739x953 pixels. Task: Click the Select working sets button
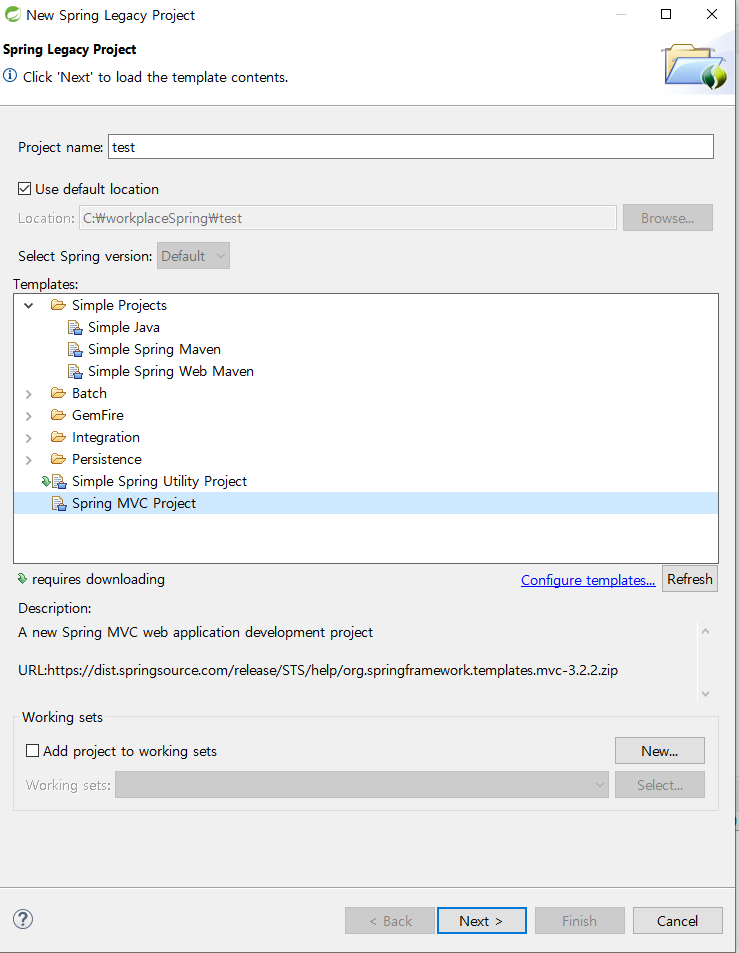point(660,785)
